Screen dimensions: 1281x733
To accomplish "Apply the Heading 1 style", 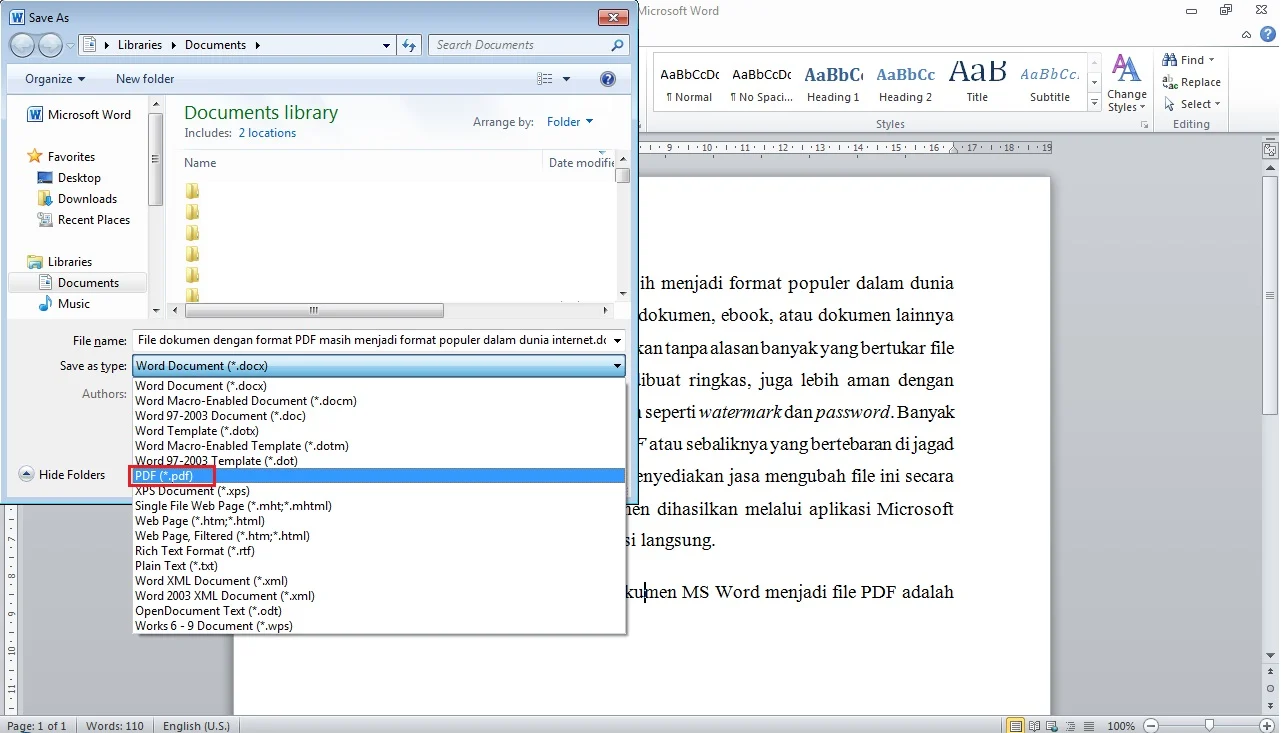I will click(833, 84).
